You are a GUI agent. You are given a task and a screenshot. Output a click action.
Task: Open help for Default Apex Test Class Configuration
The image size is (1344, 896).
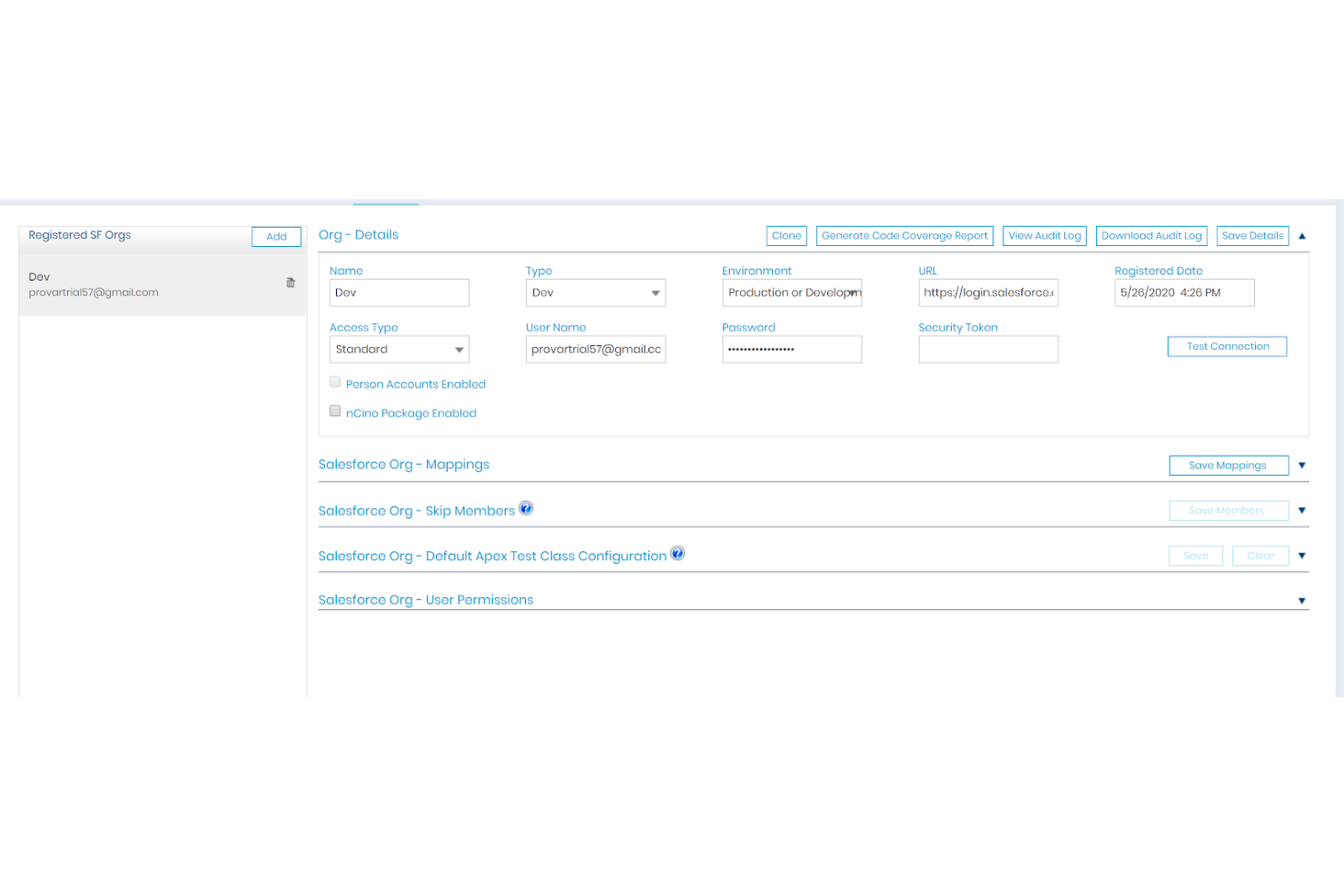(677, 553)
